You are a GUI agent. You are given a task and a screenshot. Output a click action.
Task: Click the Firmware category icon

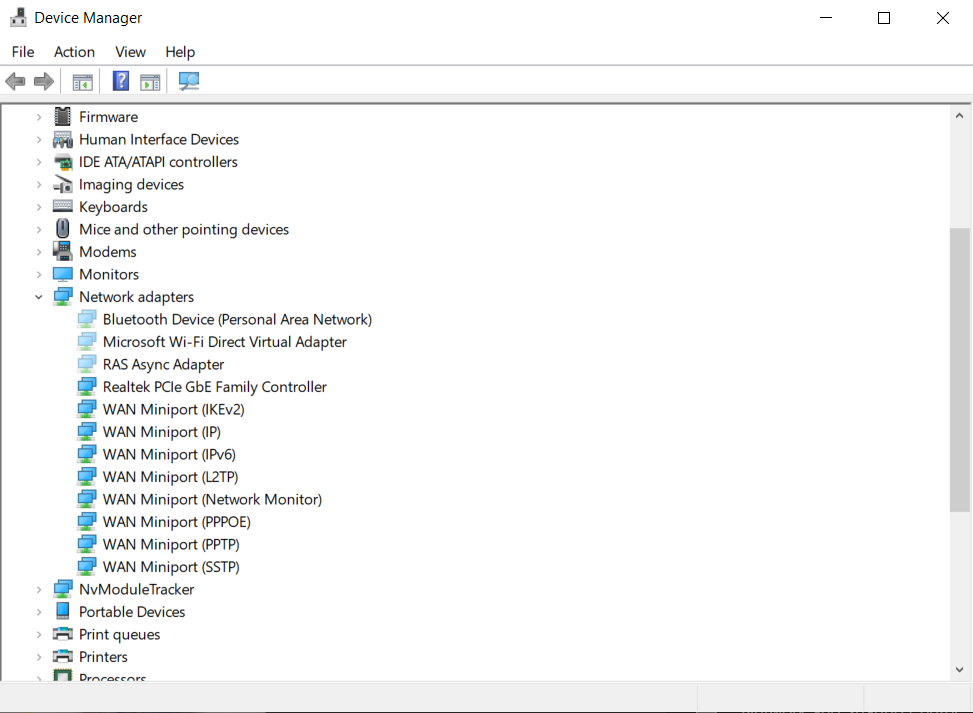(63, 117)
